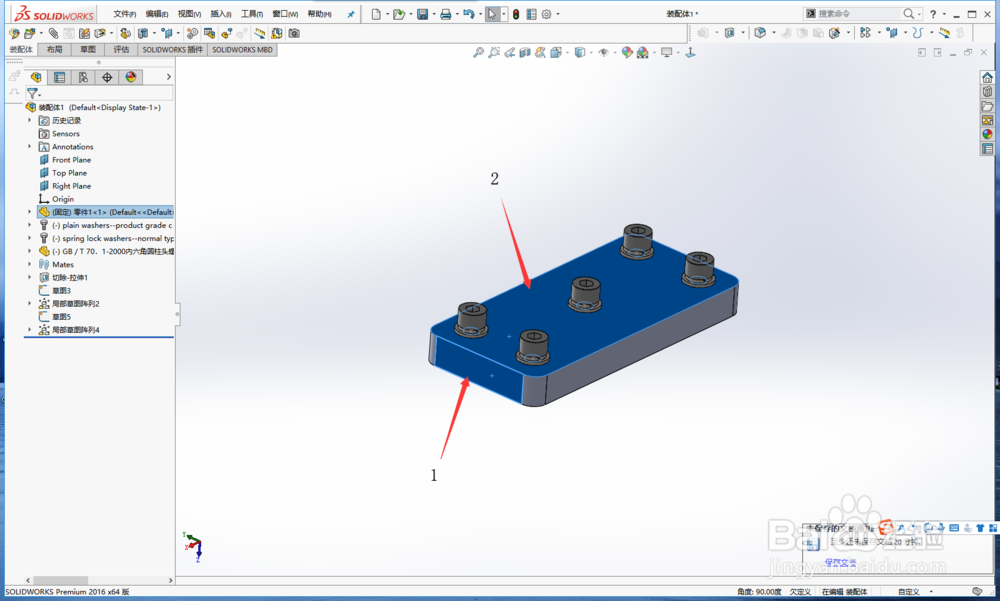Open dropdown arrow beside Open file icon
Viewport: 1000px width, 601px height.
(410, 14)
